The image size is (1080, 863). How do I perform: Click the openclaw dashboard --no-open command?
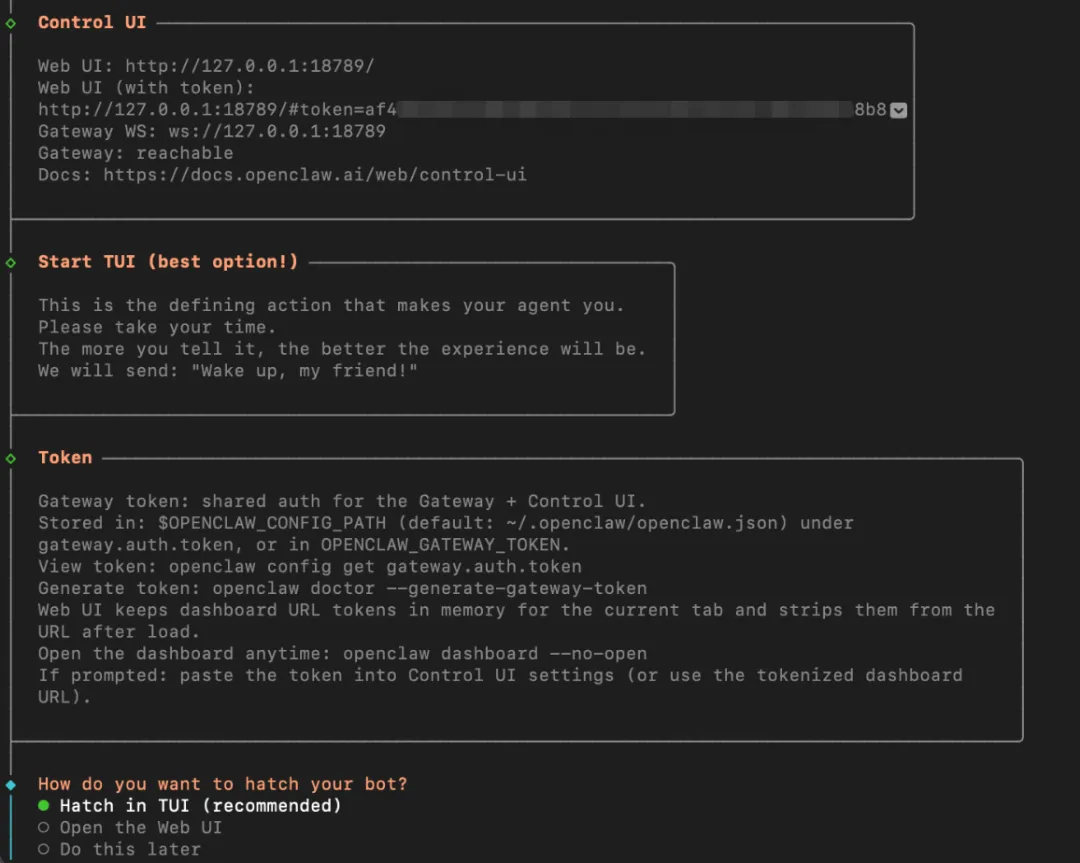click(x=495, y=654)
